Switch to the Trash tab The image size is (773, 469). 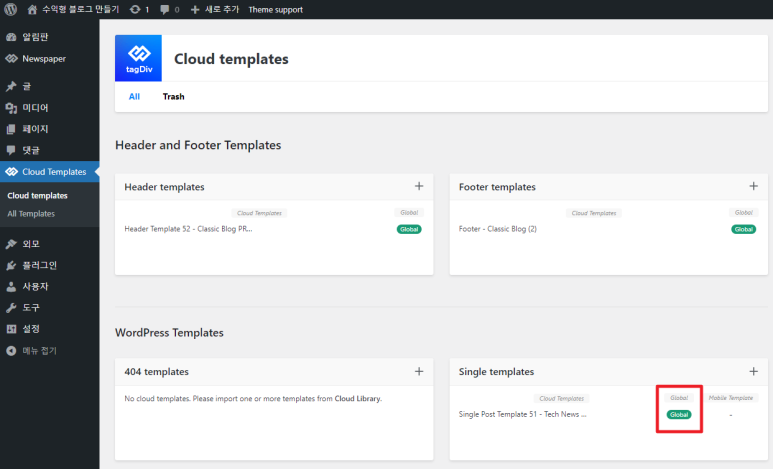174,97
